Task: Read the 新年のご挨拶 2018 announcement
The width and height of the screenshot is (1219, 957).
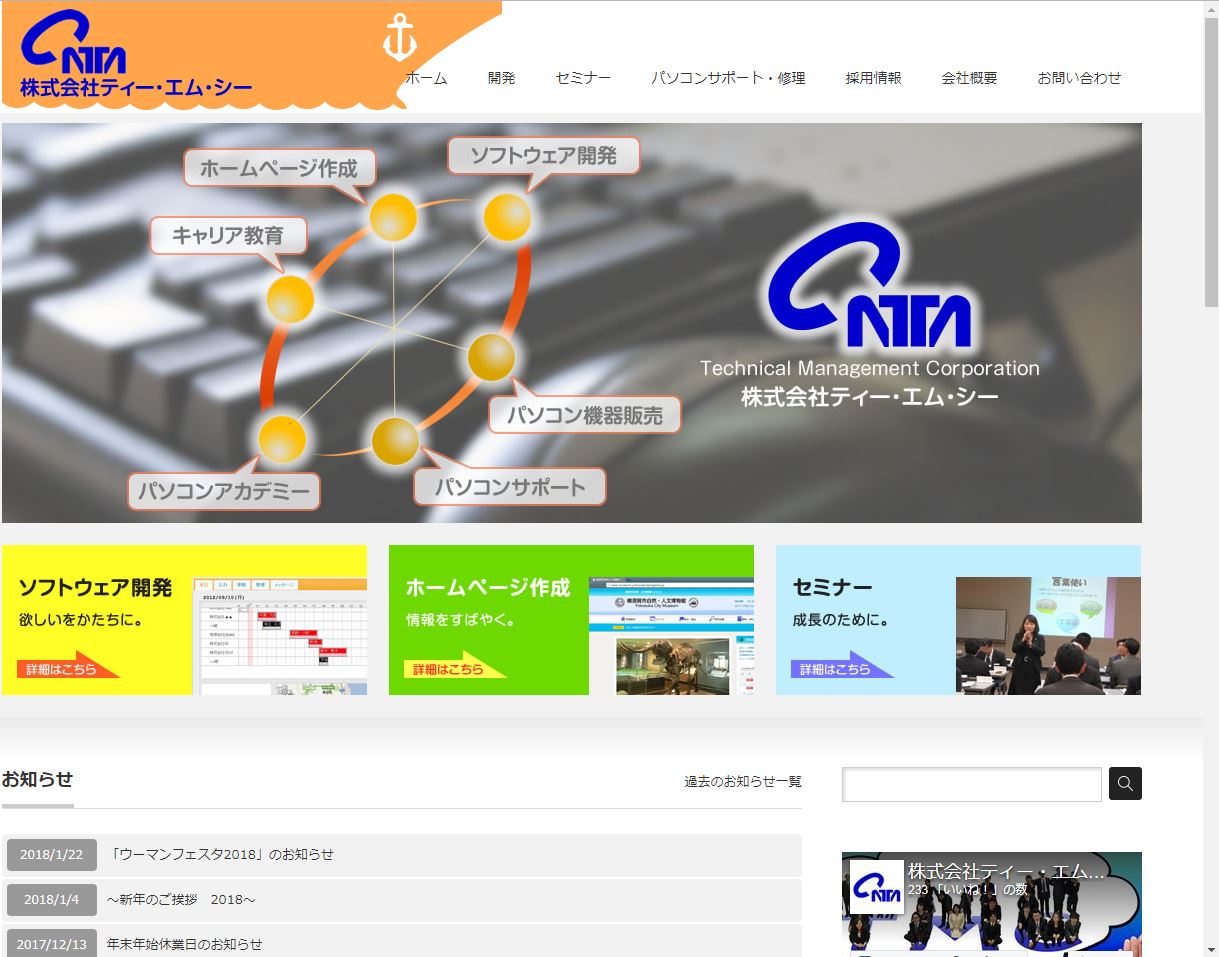Action: coord(181,899)
